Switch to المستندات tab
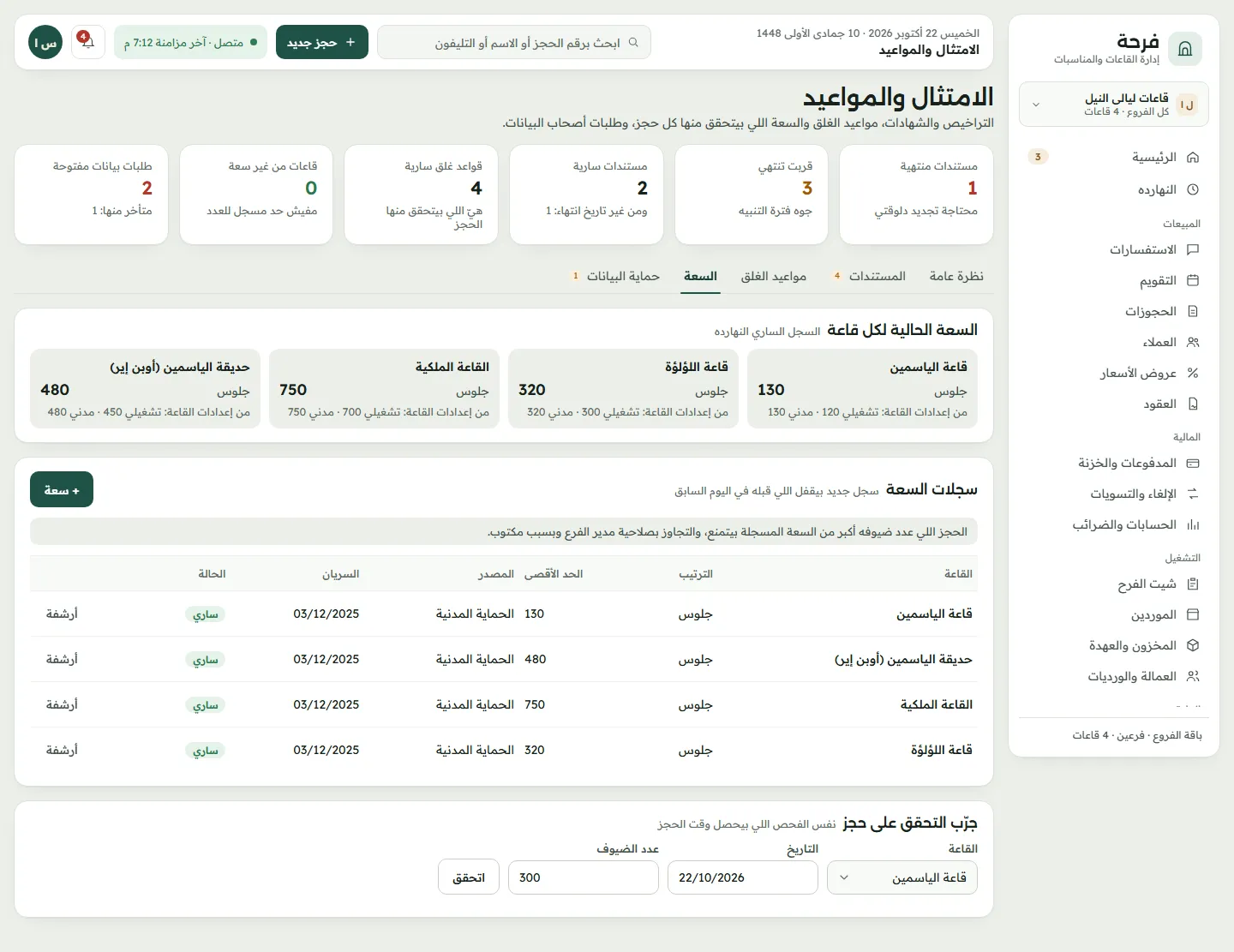 coord(869,276)
